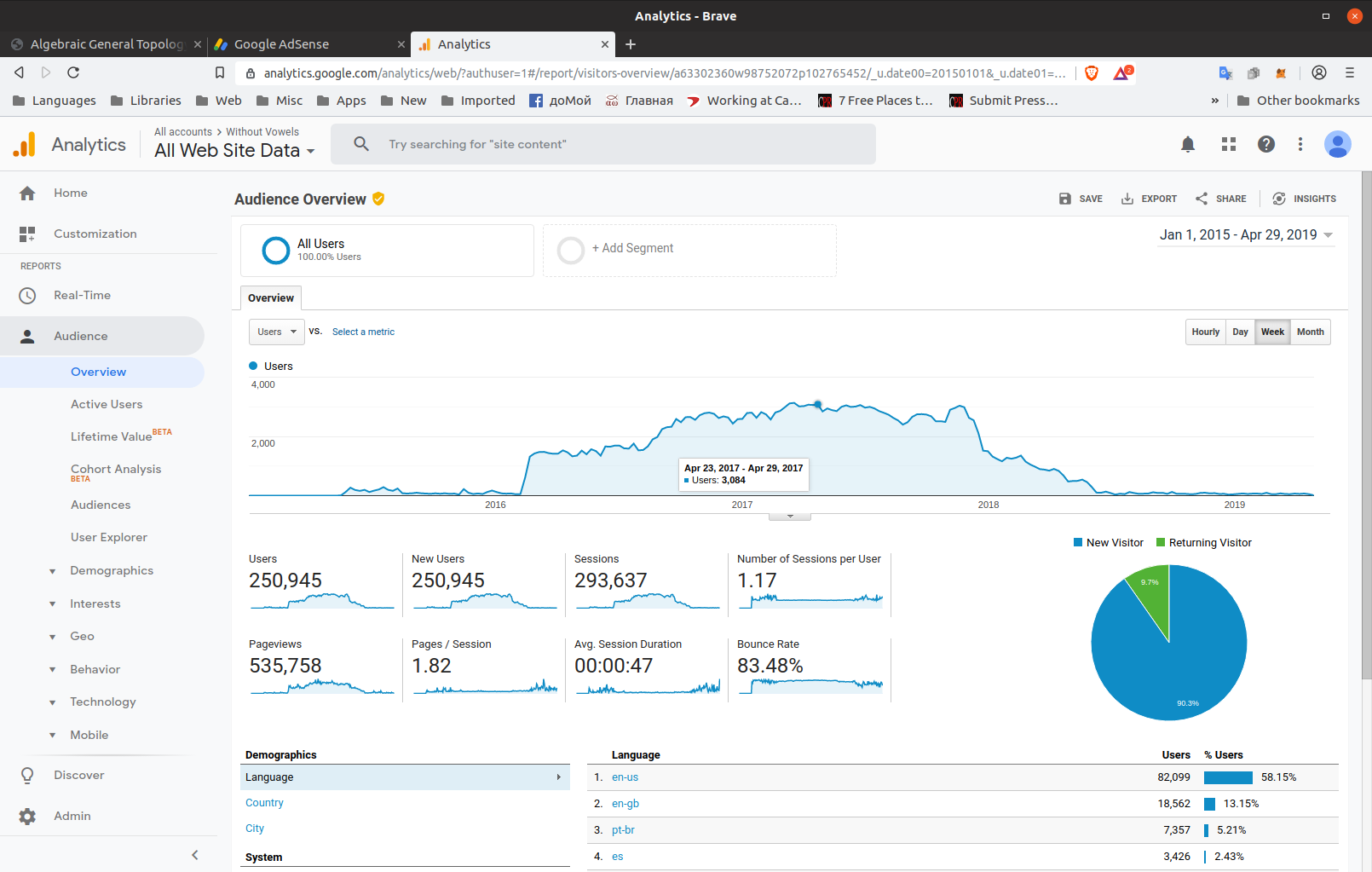Show more bookmarks with the chevron
Image resolution: width=1372 pixels, height=872 pixels.
[1215, 101]
